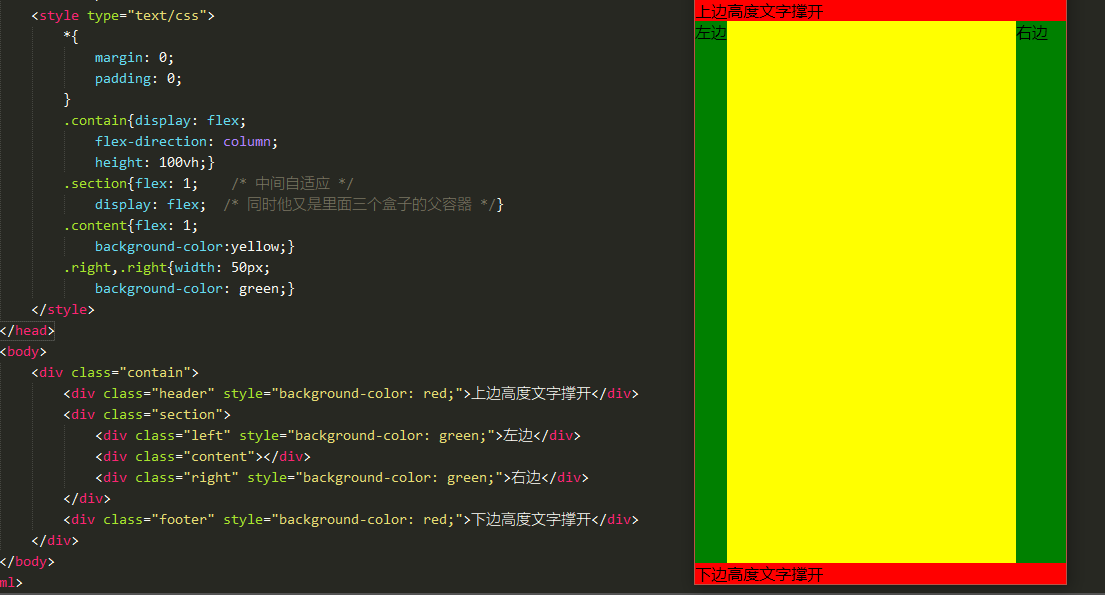Click the 'margin: 0;' code line
Image resolution: width=1105 pixels, height=595 pixels.
(134, 58)
